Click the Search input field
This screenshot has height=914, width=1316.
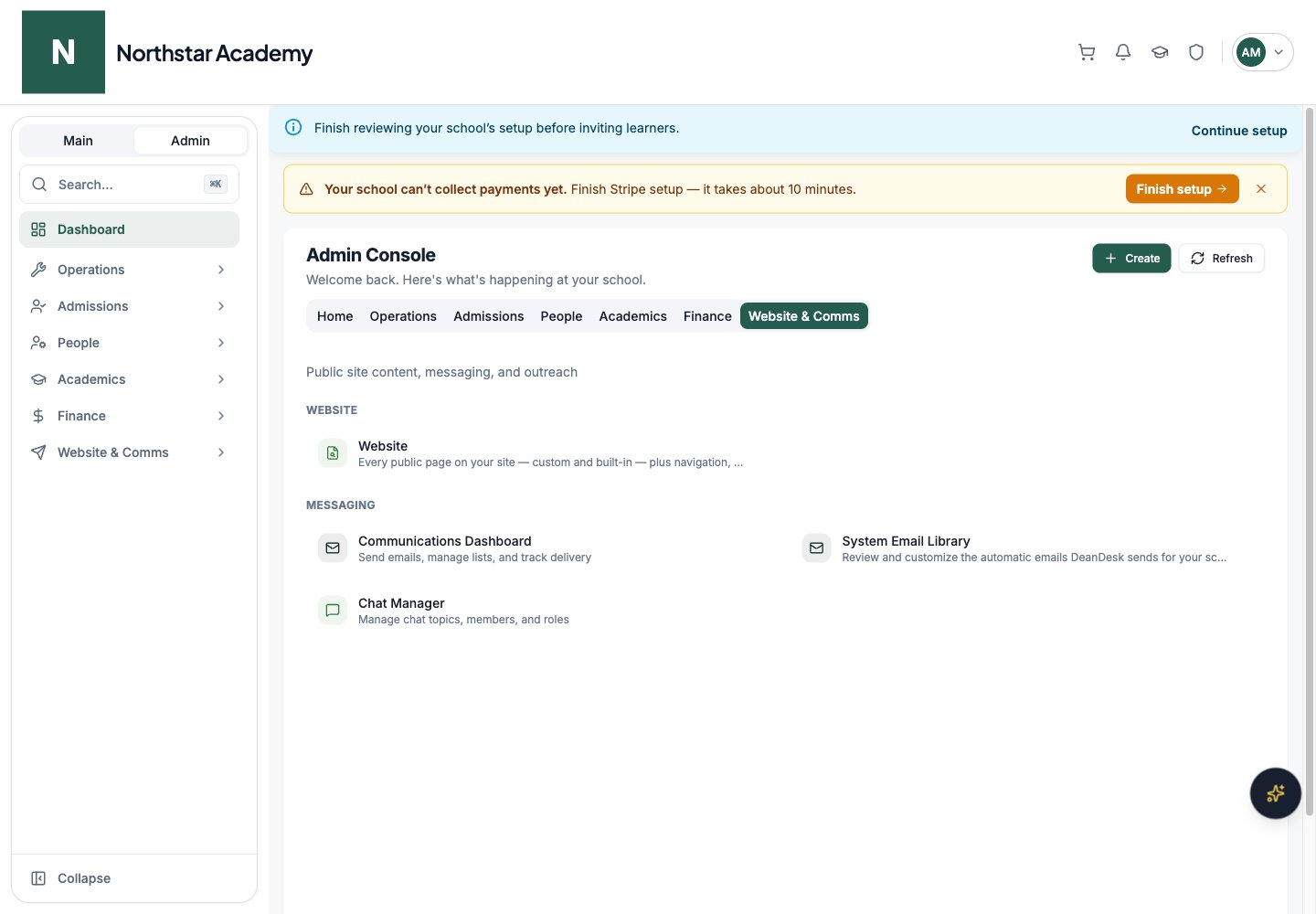[x=129, y=185]
